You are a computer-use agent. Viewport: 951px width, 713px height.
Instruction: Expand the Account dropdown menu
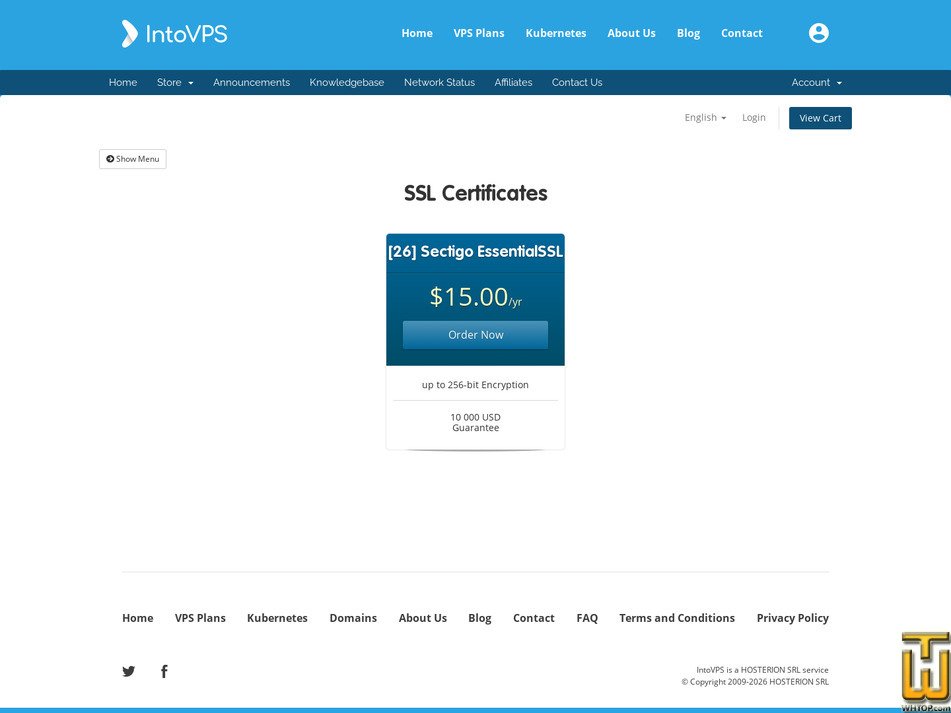pyautogui.click(x=816, y=82)
